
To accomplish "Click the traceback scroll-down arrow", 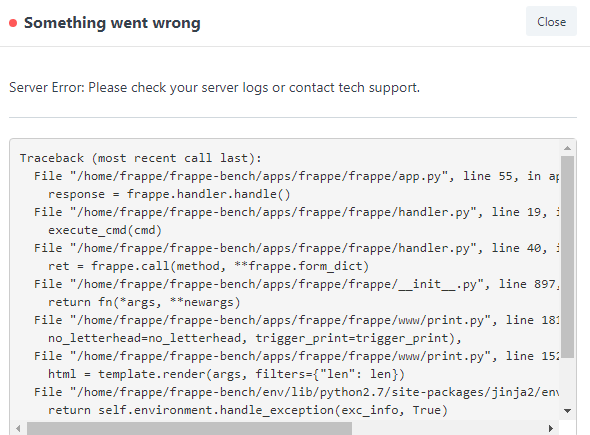I will point(567,411).
